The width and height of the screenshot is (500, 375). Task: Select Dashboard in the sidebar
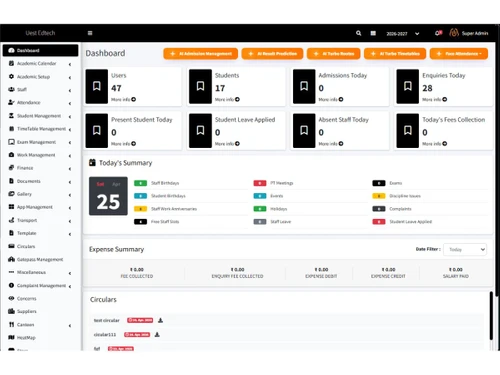point(40,50)
